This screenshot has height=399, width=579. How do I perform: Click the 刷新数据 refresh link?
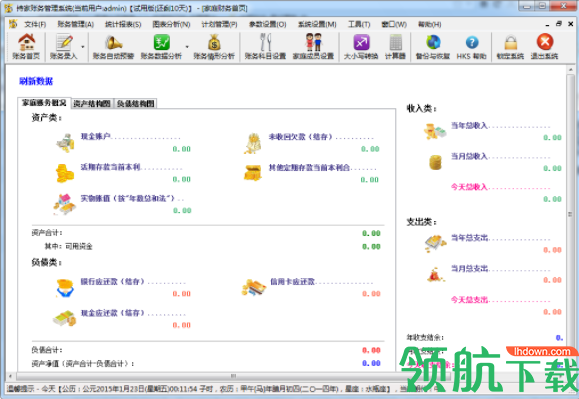36,81
